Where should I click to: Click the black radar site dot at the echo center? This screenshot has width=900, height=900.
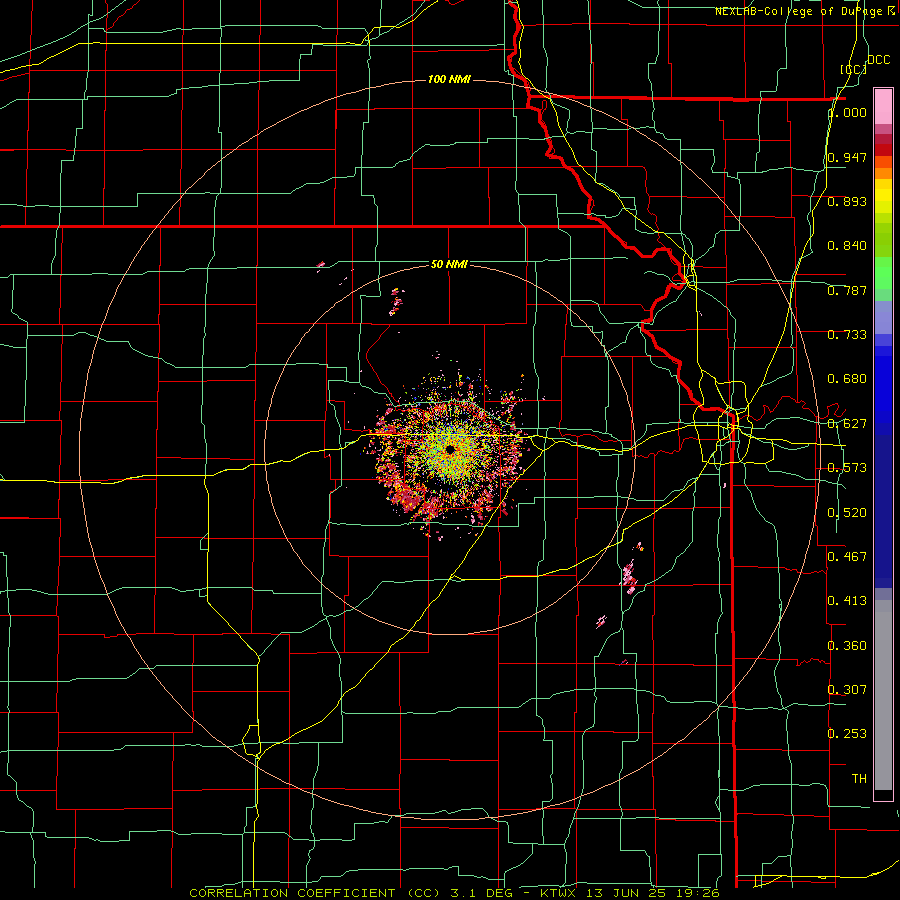point(450,449)
